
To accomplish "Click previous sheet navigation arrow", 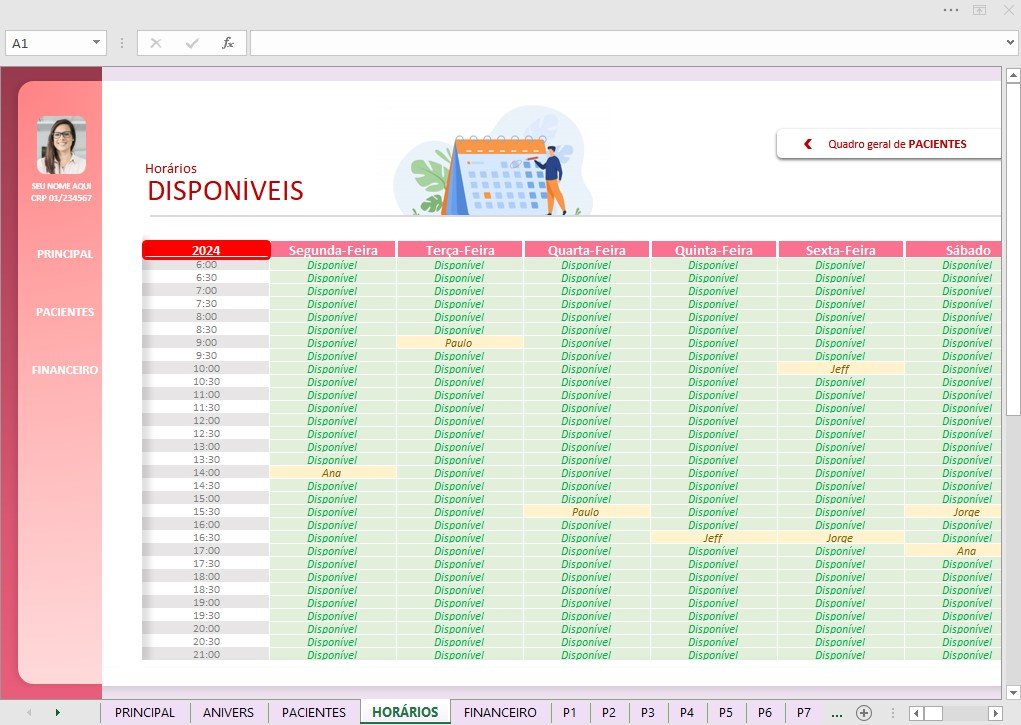I will tap(29, 713).
